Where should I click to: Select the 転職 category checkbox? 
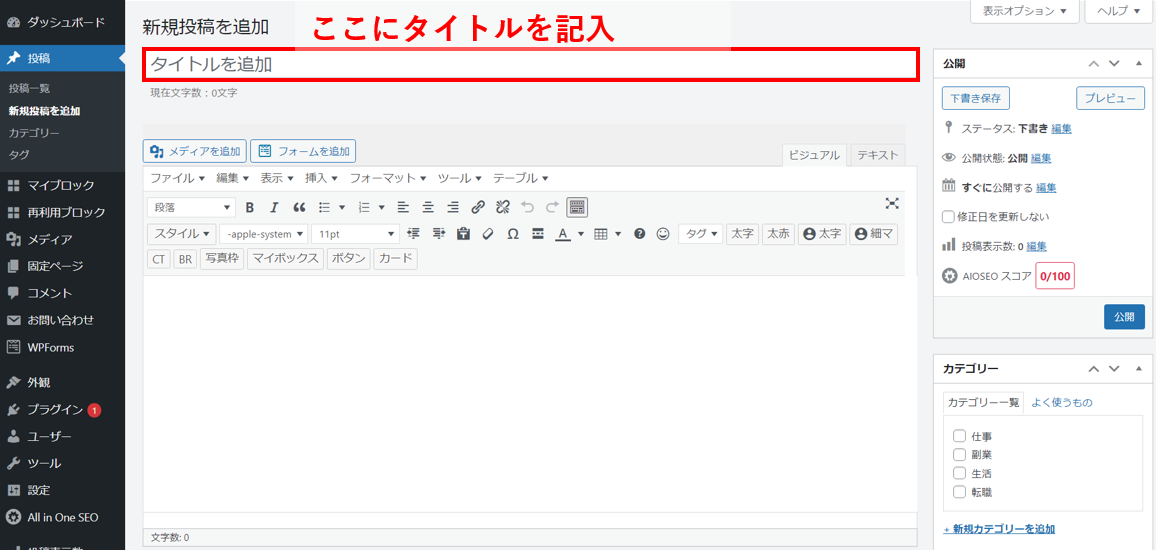click(x=960, y=492)
